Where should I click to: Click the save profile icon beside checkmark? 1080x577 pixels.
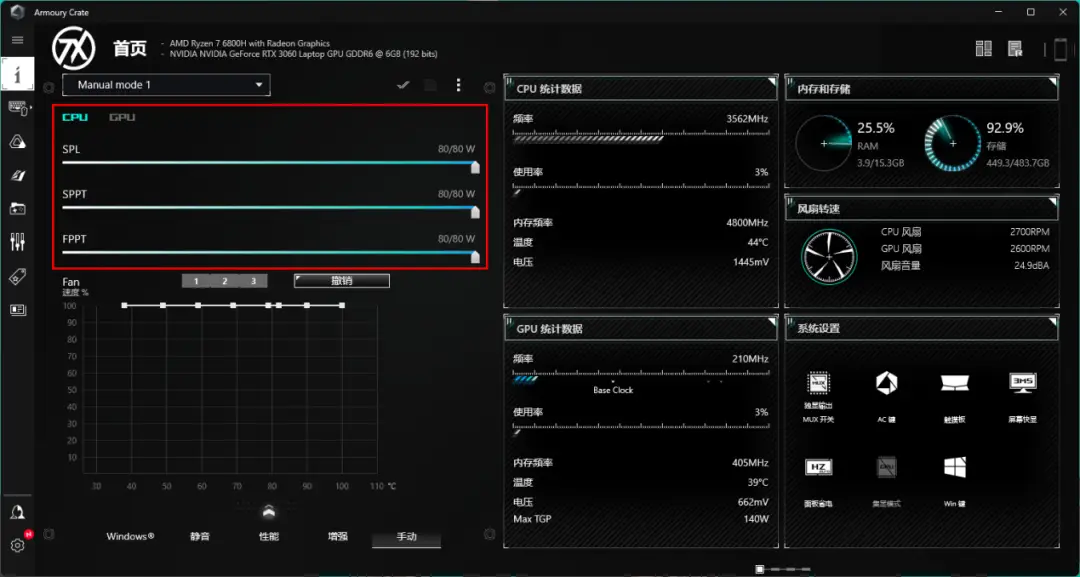coord(430,85)
